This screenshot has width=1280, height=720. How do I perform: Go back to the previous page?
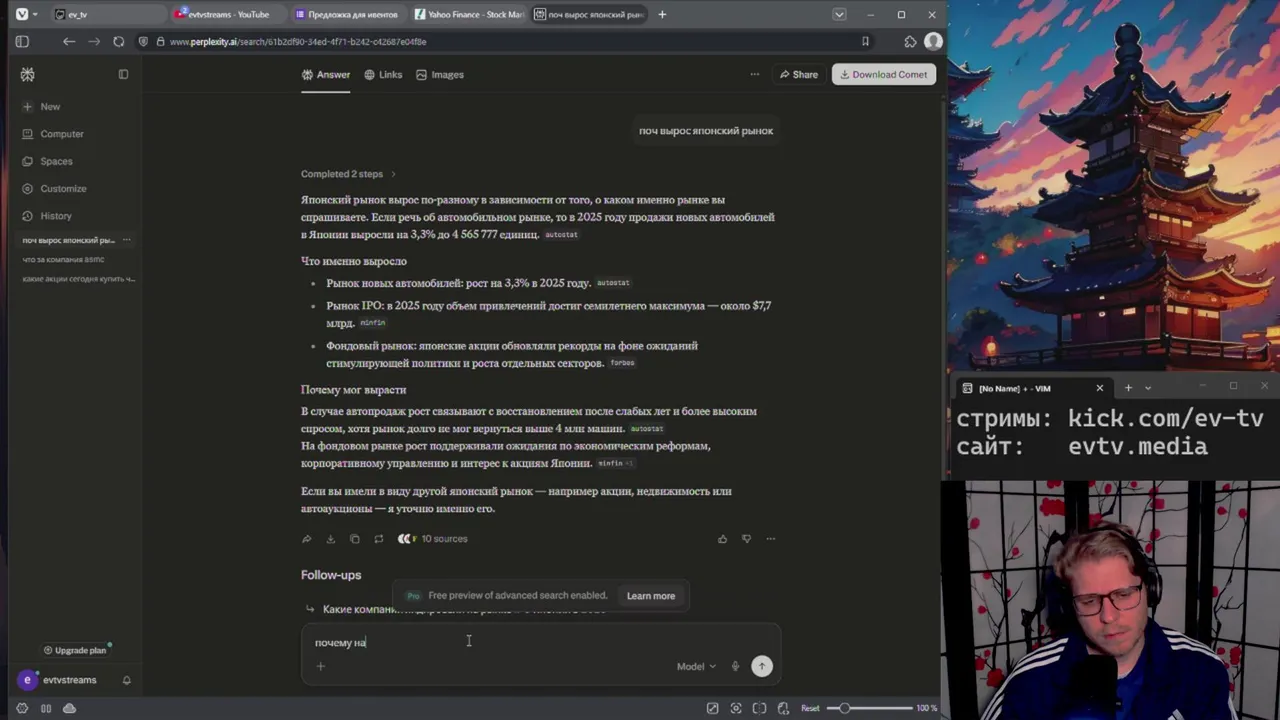coord(68,41)
